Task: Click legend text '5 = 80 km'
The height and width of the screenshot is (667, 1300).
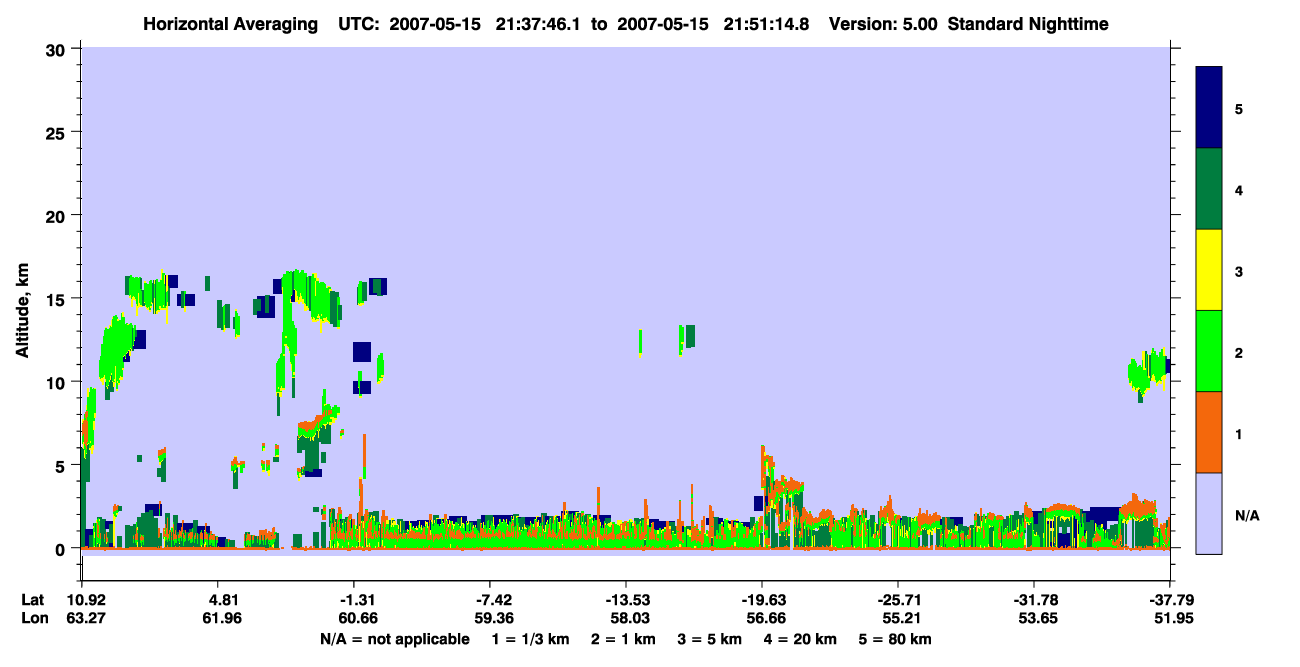Action: click(896, 639)
